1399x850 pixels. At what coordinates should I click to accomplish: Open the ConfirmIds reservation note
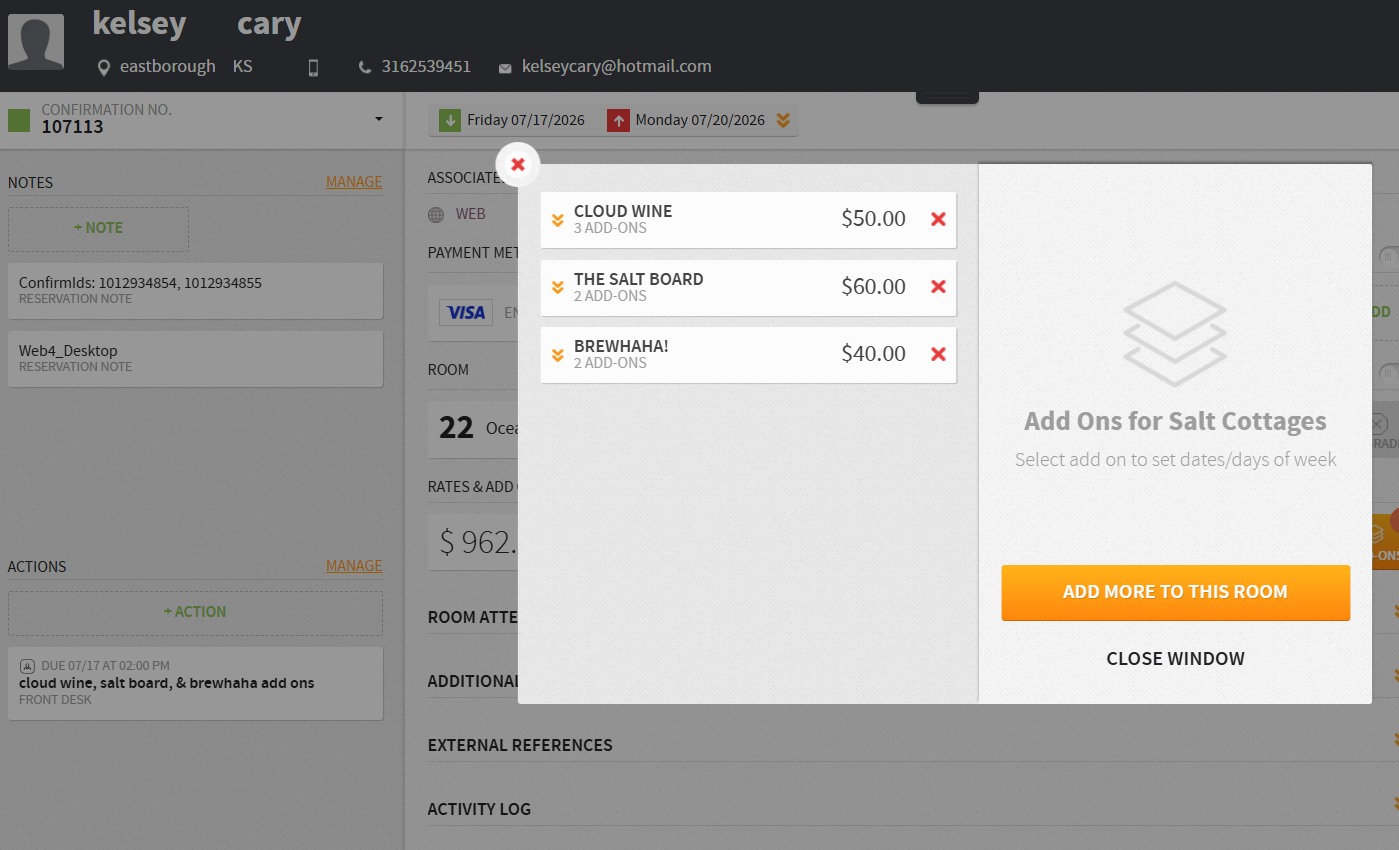point(195,291)
